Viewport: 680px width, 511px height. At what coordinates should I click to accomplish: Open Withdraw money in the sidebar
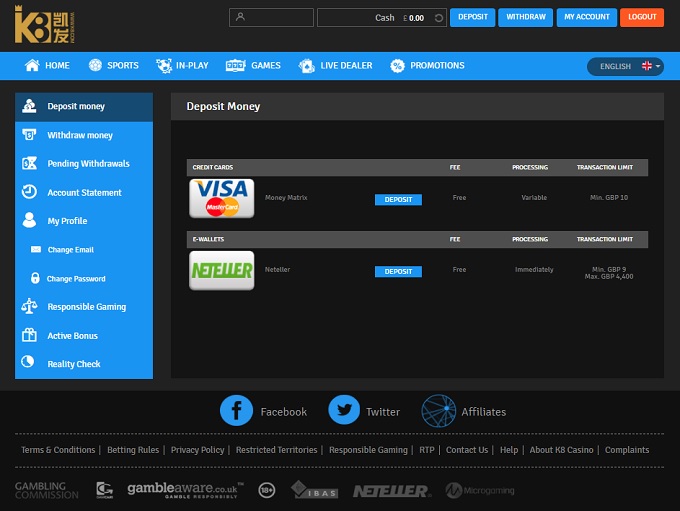point(80,135)
